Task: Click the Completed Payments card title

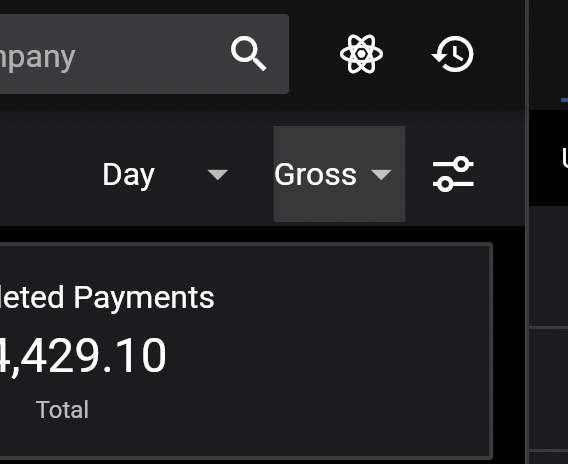Action: [x=107, y=298]
